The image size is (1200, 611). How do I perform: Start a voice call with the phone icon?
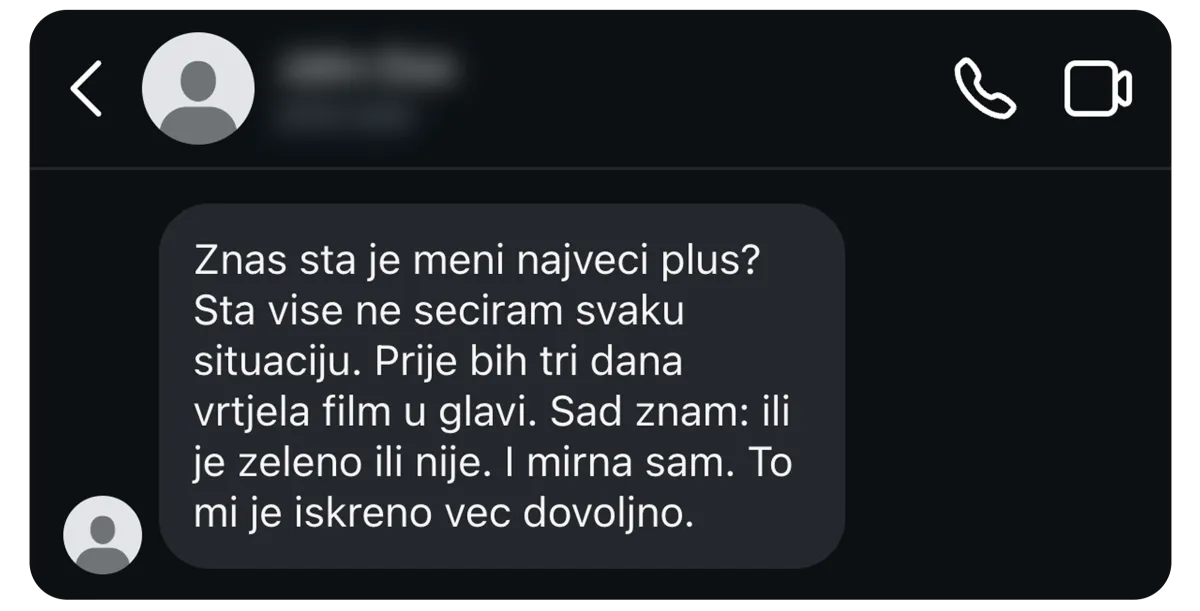tap(985, 88)
